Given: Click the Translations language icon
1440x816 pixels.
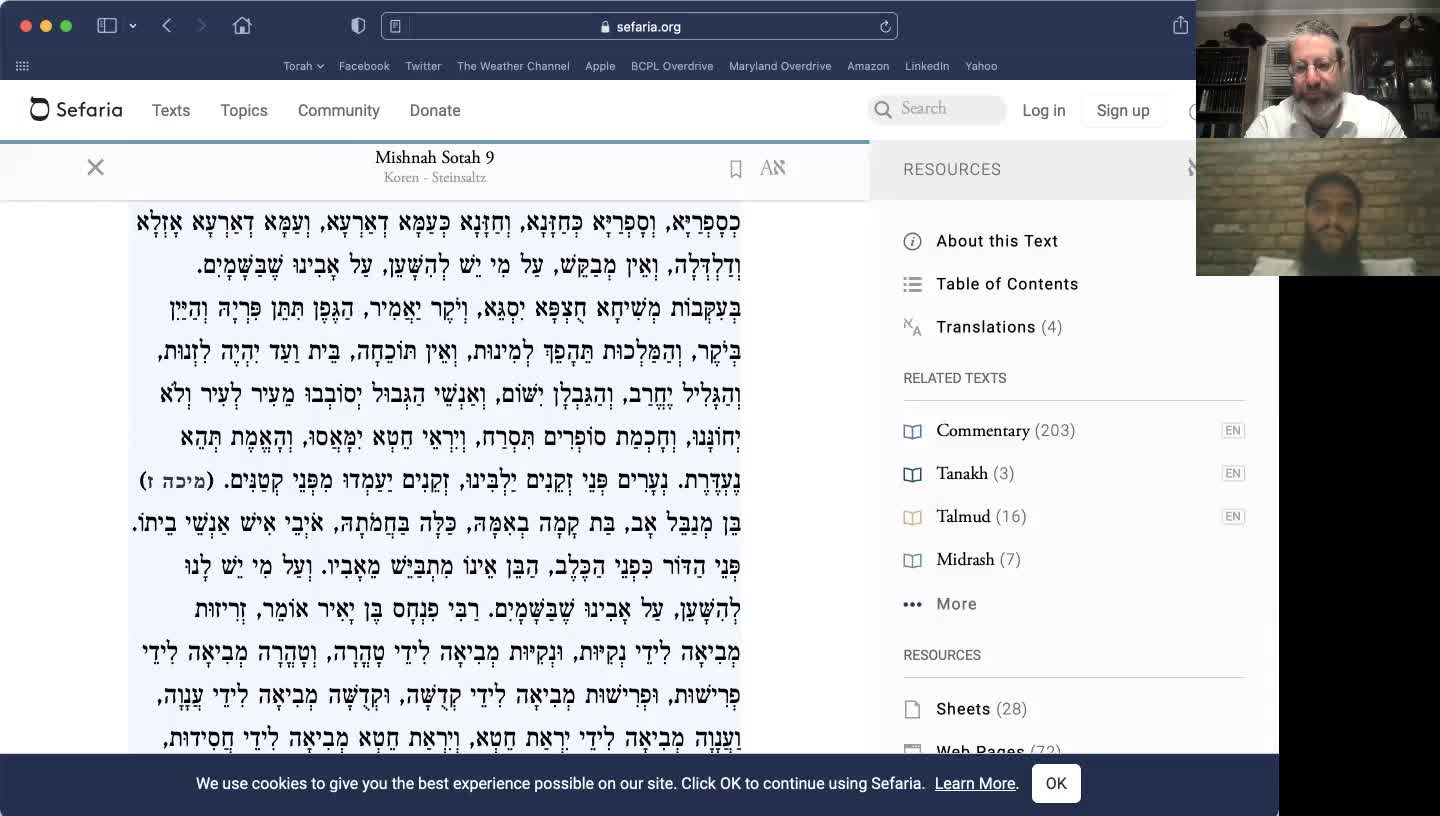Looking at the screenshot, I should 912,327.
